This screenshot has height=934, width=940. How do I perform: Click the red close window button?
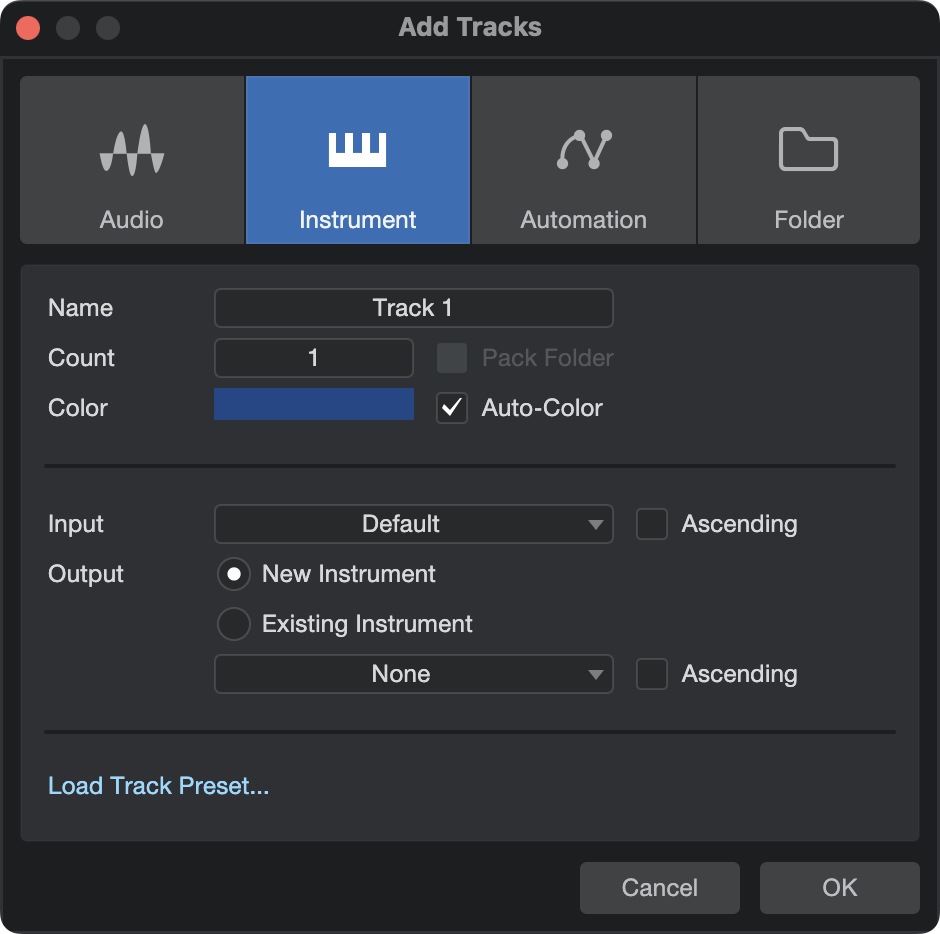click(x=28, y=28)
